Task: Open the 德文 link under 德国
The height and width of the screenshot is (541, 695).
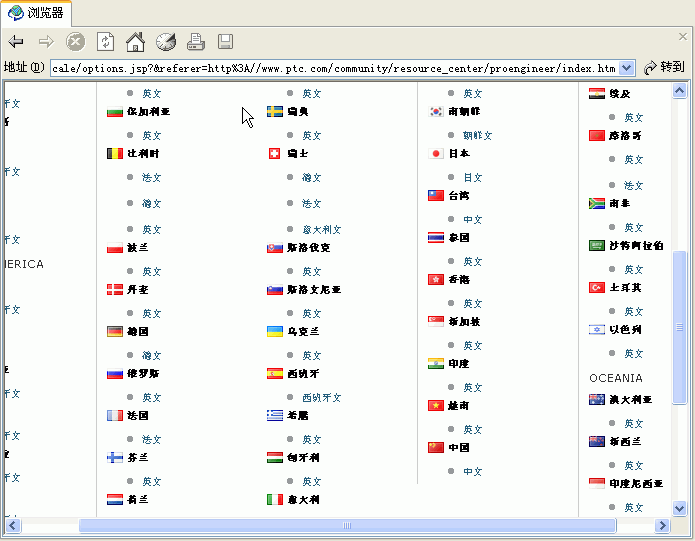Action: [x=152, y=356]
